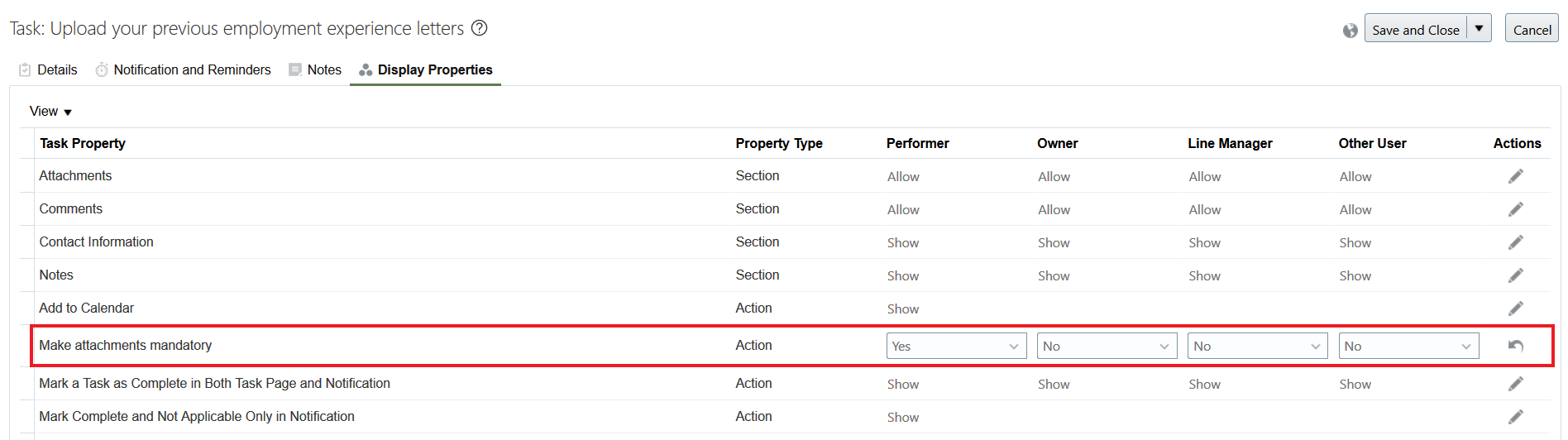Click the globe icon near Save and Close
The height and width of the screenshot is (440, 1568).
(1350, 31)
